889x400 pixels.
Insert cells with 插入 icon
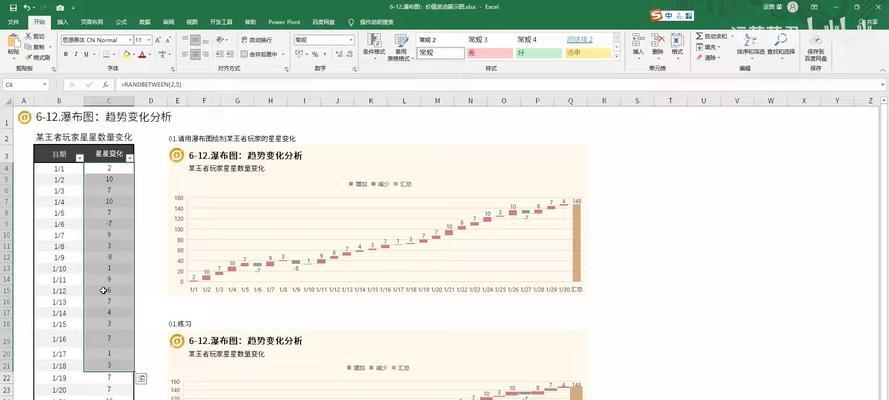638,44
